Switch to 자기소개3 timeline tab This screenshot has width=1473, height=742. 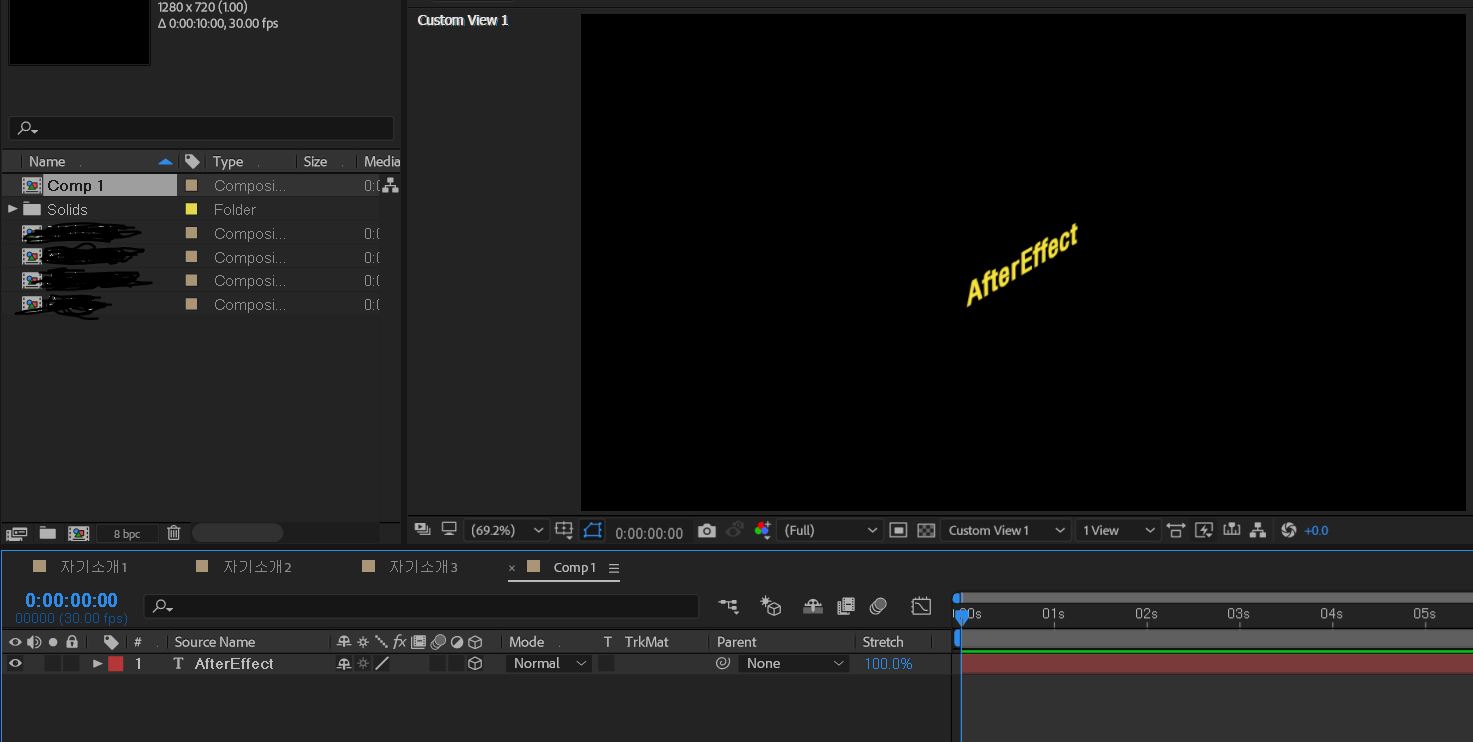423,567
